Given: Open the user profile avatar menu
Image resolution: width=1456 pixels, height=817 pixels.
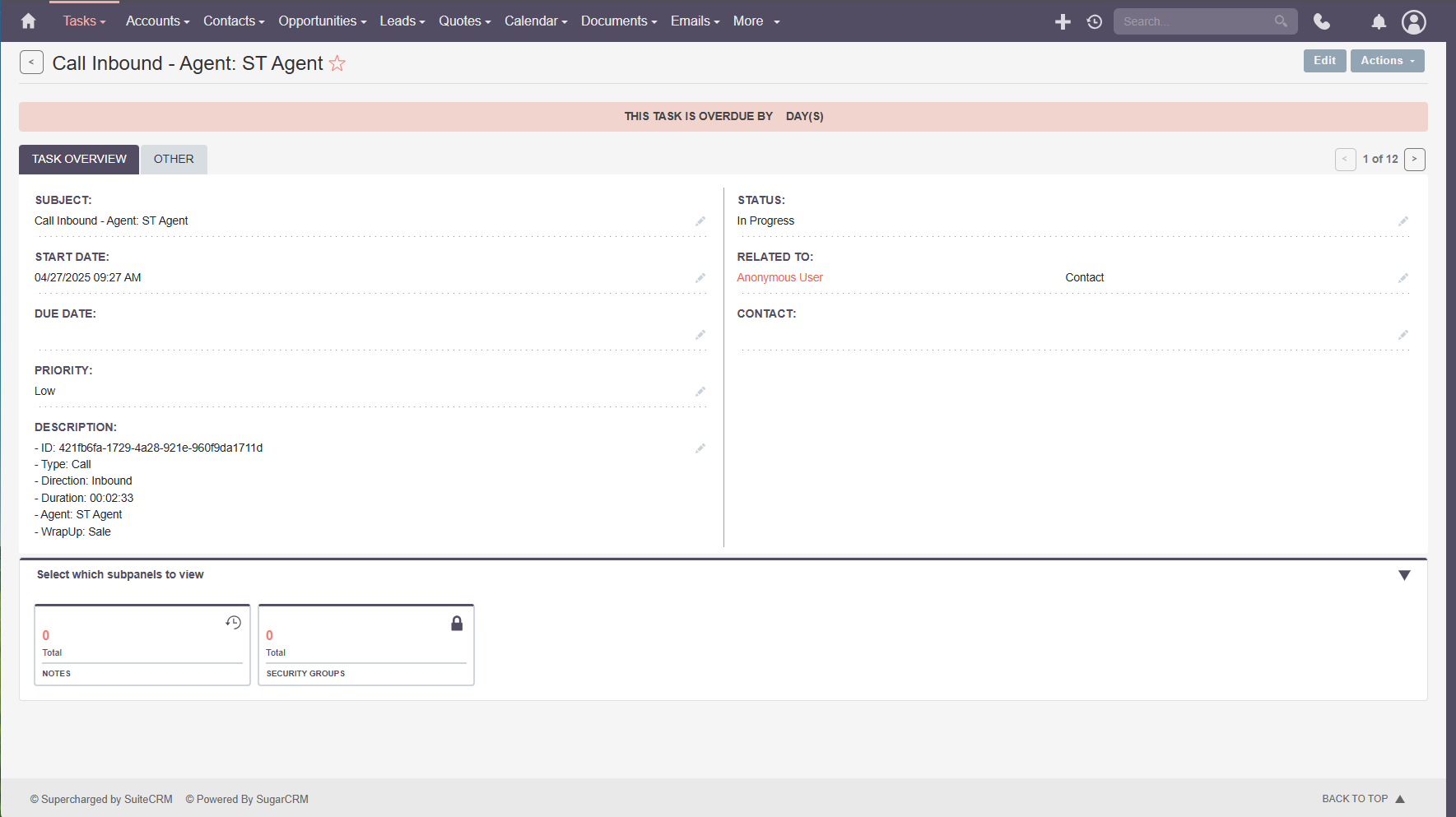Looking at the screenshot, I should [1413, 21].
